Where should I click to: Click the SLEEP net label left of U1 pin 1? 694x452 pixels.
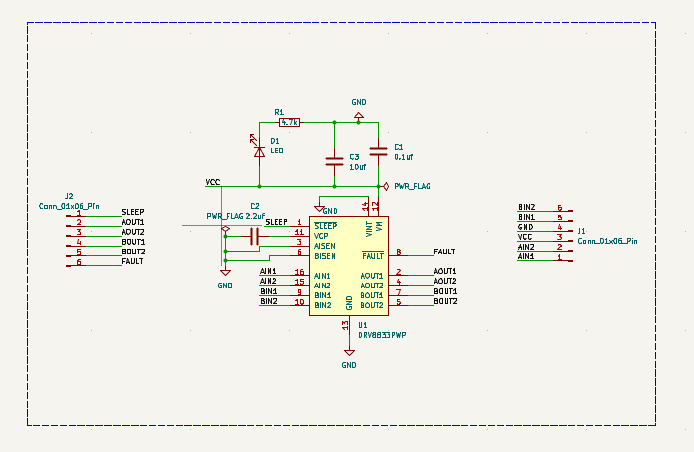[276, 222]
